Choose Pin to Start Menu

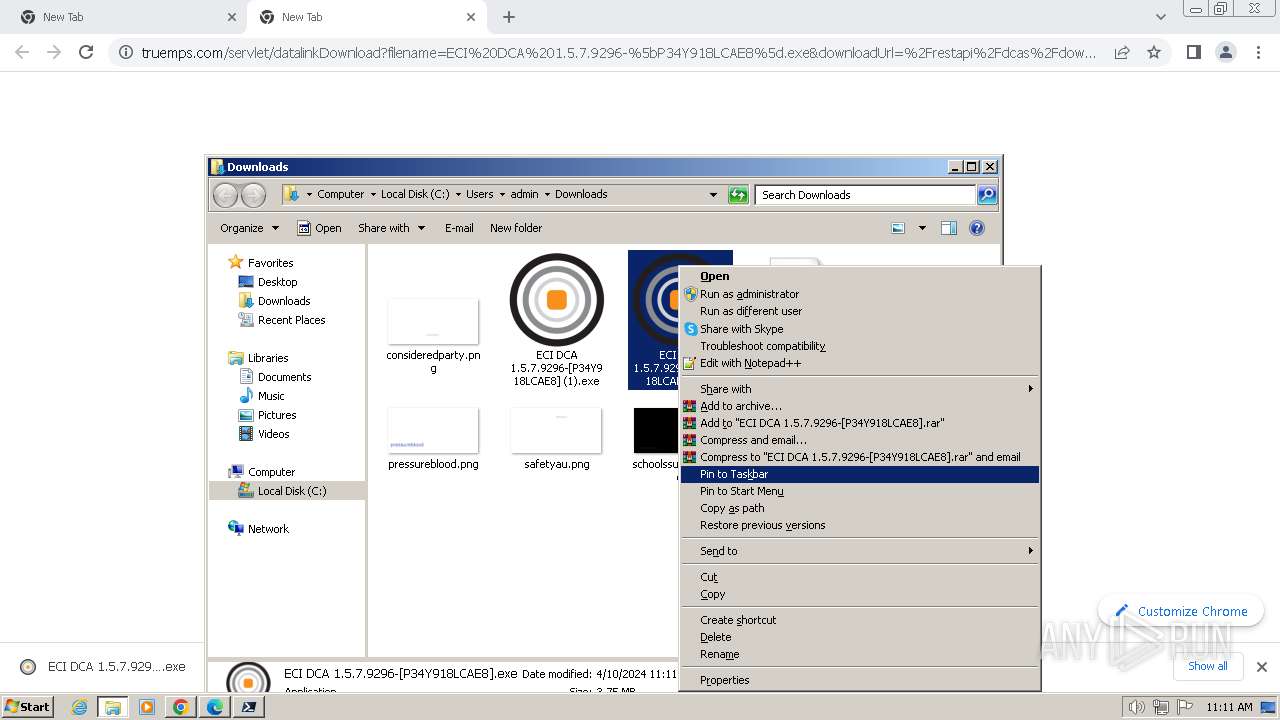point(860,491)
